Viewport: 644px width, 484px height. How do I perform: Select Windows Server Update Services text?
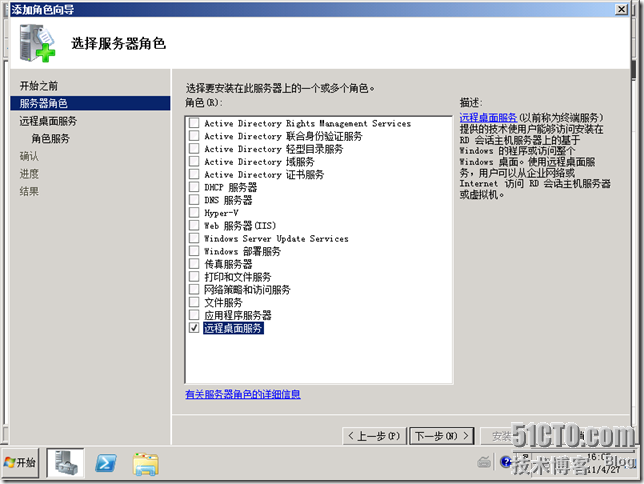pyautogui.click(x=276, y=238)
